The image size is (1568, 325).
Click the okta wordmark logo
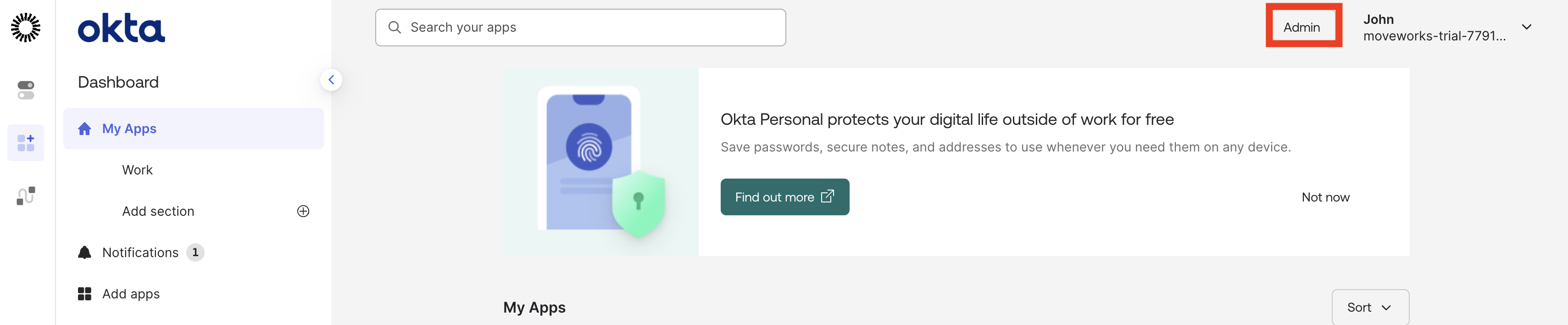(x=121, y=28)
